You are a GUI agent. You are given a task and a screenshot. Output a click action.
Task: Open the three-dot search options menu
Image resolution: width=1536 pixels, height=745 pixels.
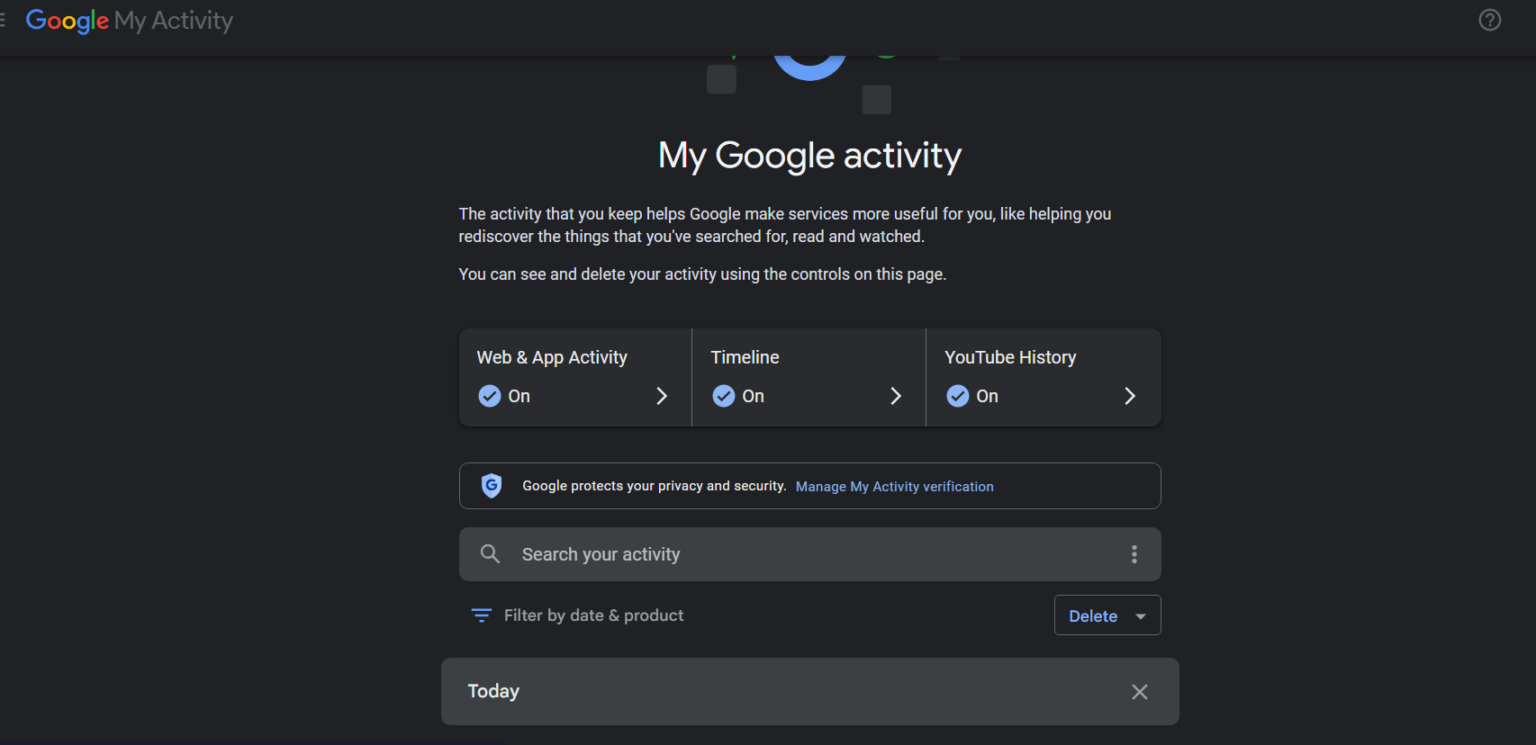[1134, 553]
